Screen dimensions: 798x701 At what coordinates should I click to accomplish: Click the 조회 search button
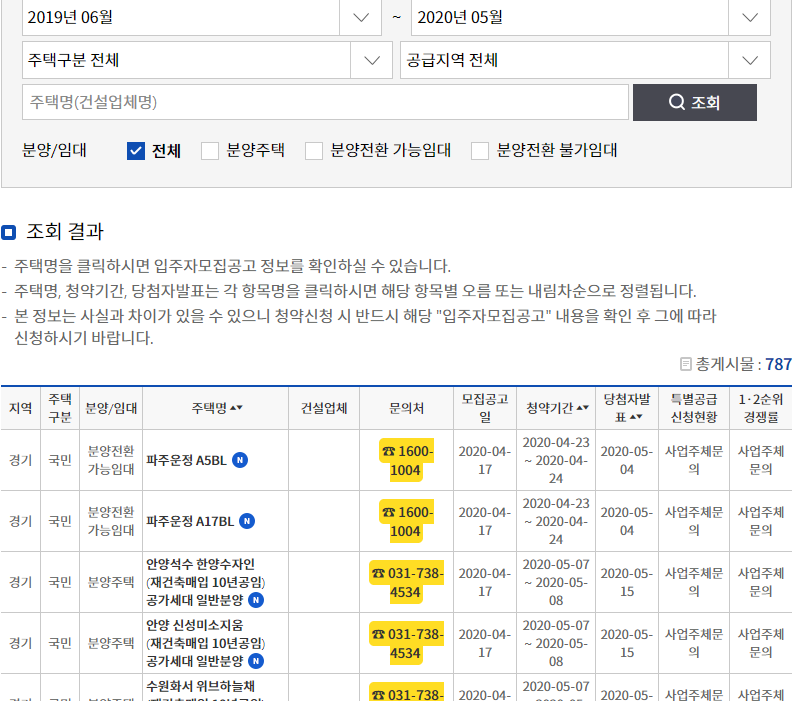click(x=695, y=102)
